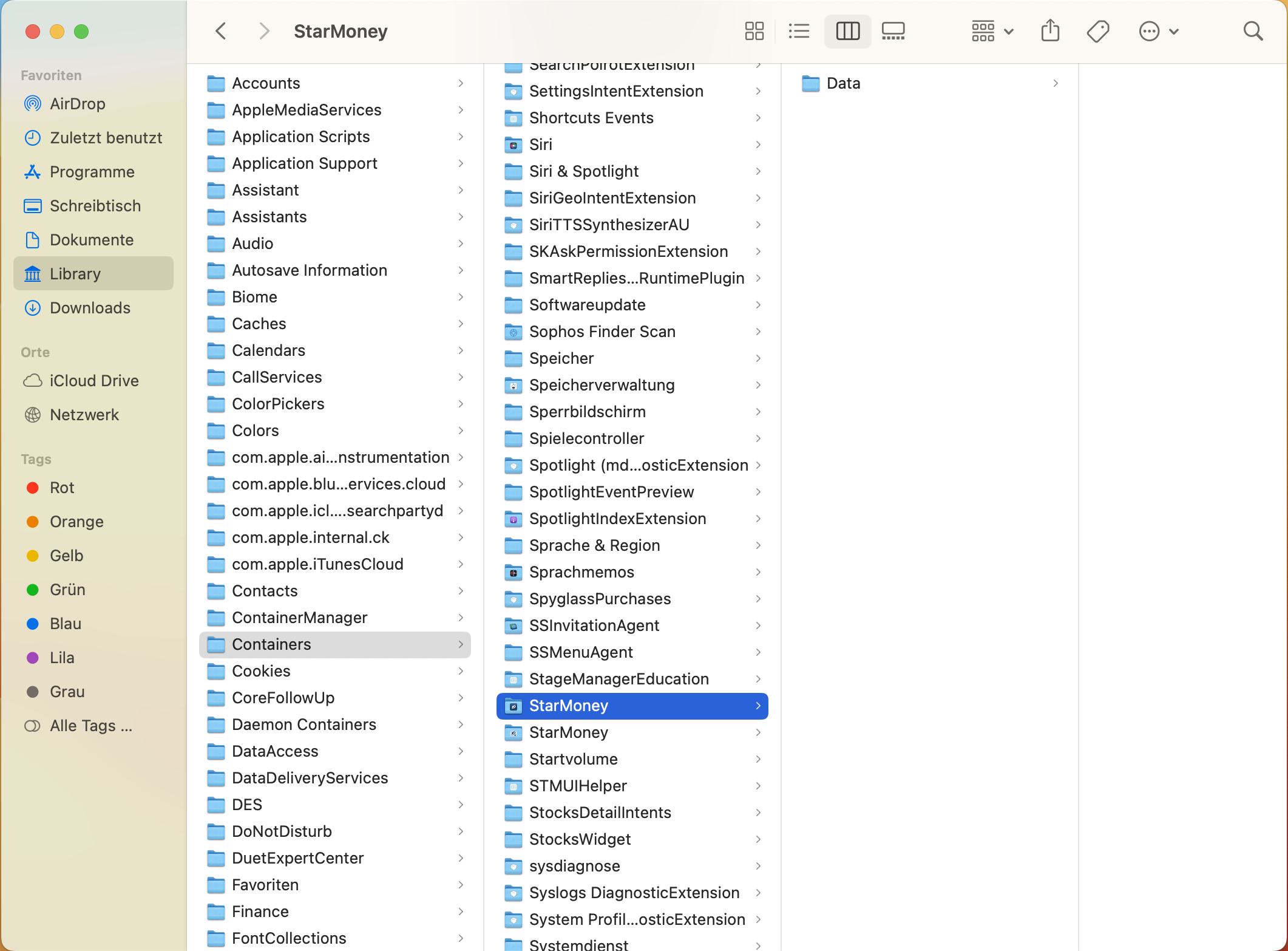Open the group-by options dropdown
1288x951 pixels.
point(992,31)
